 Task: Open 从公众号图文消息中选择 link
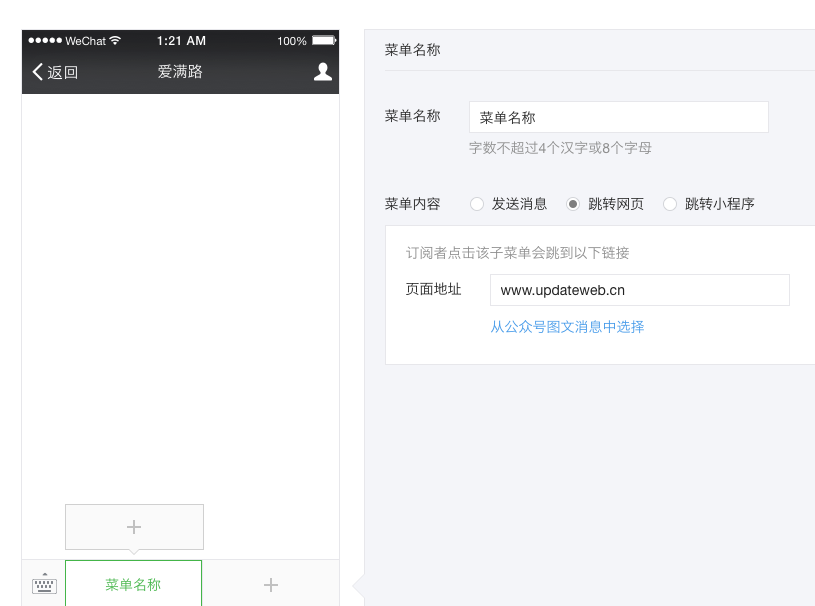tap(567, 327)
